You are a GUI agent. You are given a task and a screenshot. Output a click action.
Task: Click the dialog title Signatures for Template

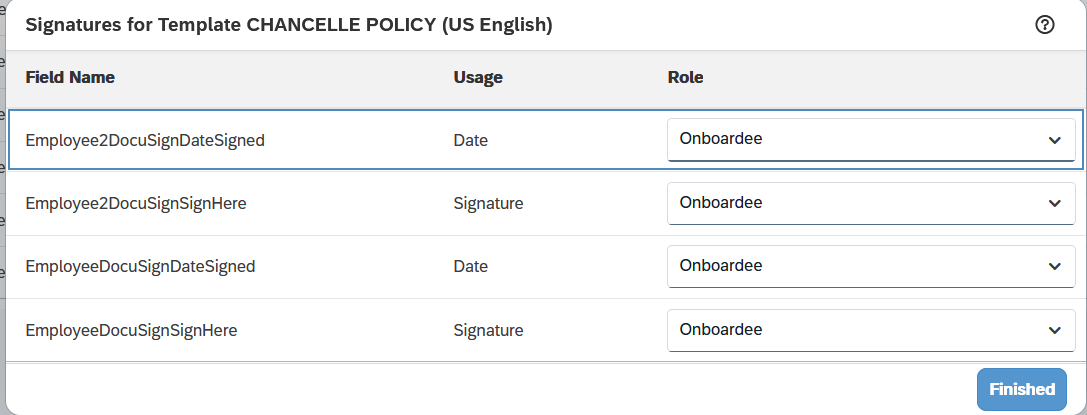(x=289, y=25)
